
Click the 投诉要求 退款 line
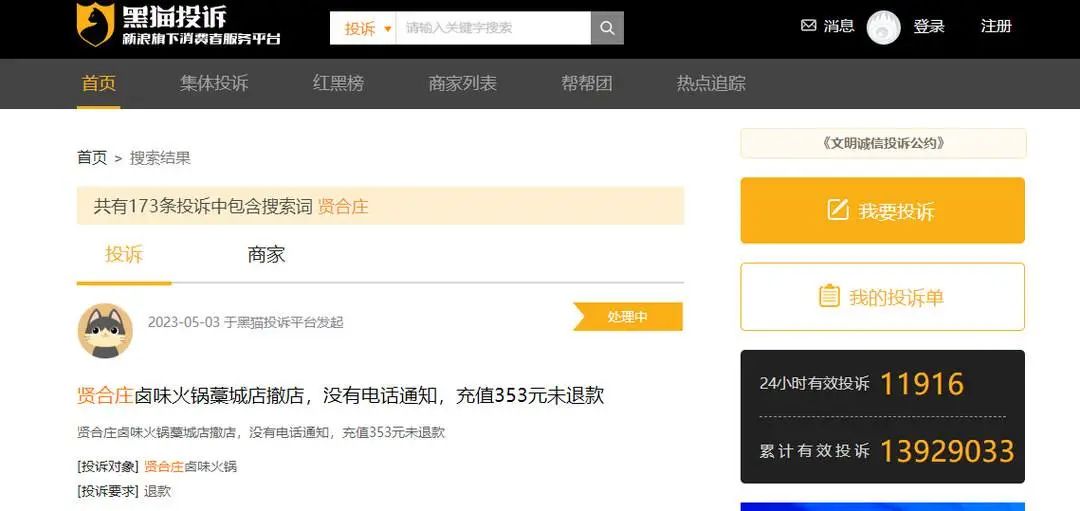pyautogui.click(x=124, y=491)
